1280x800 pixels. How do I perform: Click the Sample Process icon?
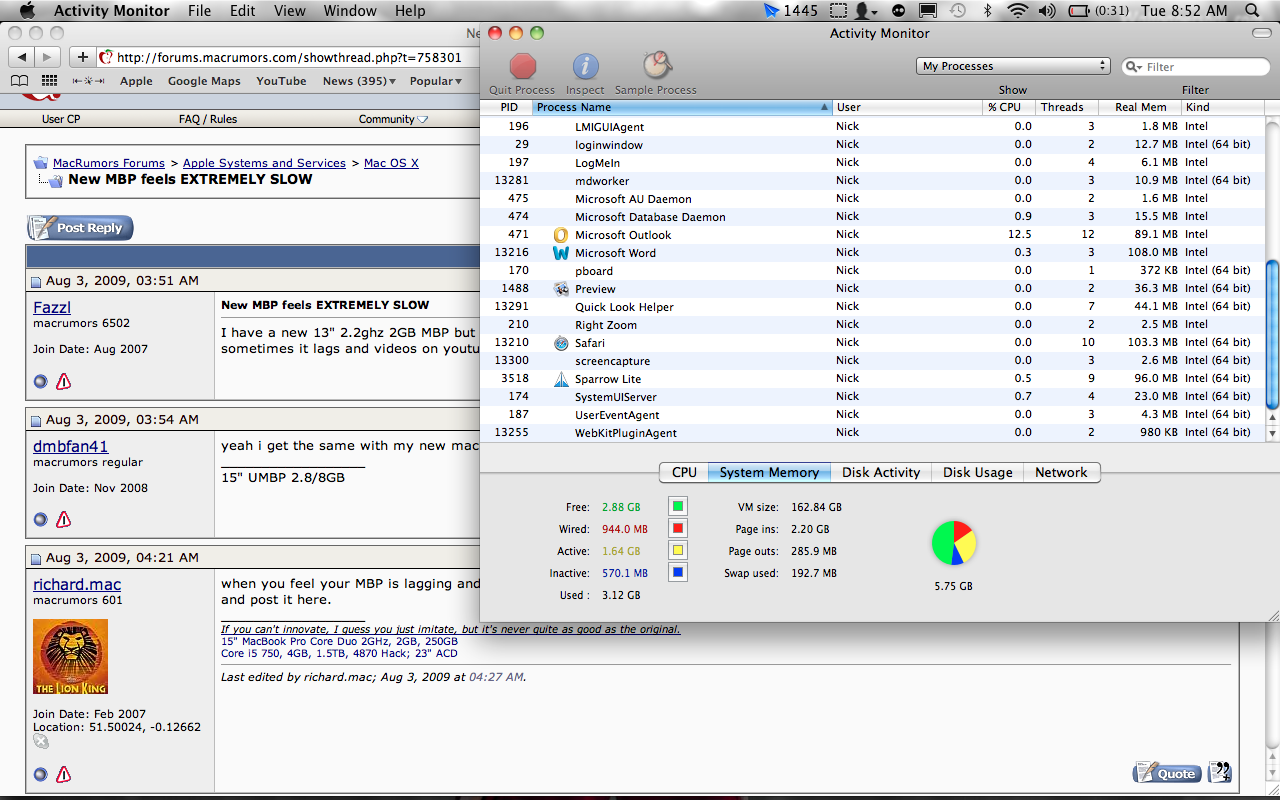pyautogui.click(x=656, y=66)
